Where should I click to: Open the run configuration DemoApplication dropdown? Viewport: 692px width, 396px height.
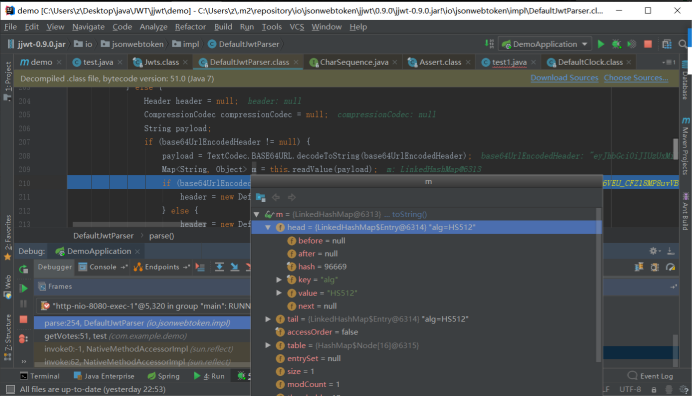tap(545, 44)
